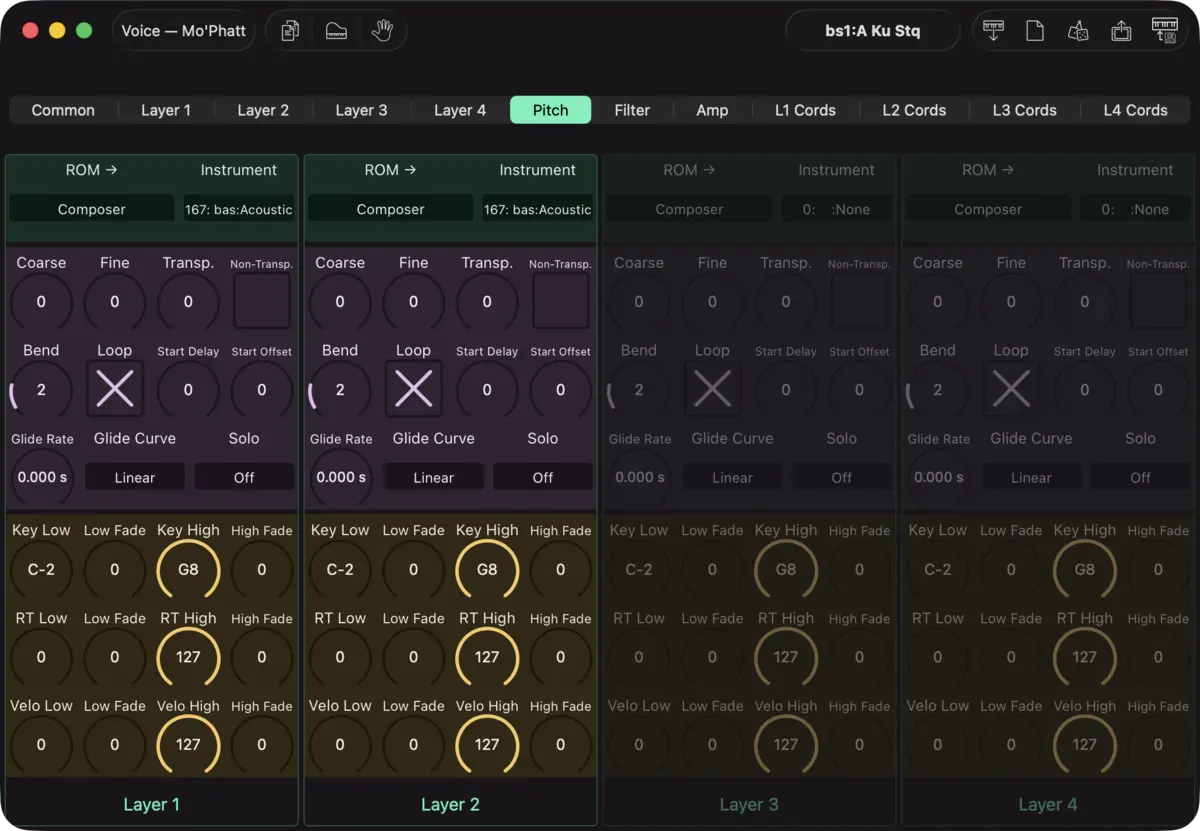The image size is (1200, 831).
Task: Open Layer 3 Instrument 0: :None selector
Action: pos(837,209)
